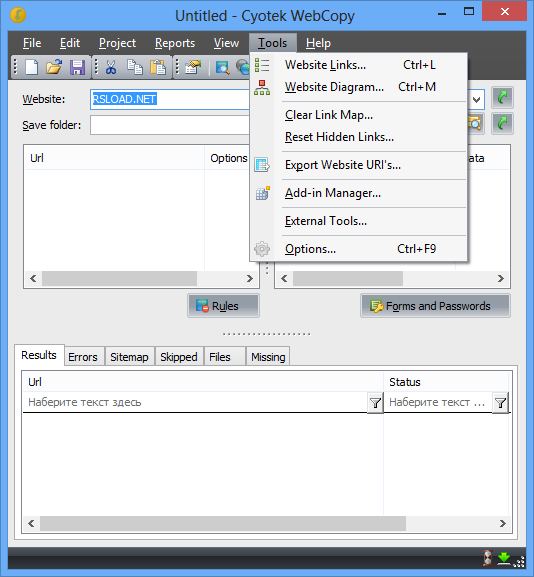Viewport: 534px width, 577px height.
Task: Open the Project menu
Action: pos(117,43)
